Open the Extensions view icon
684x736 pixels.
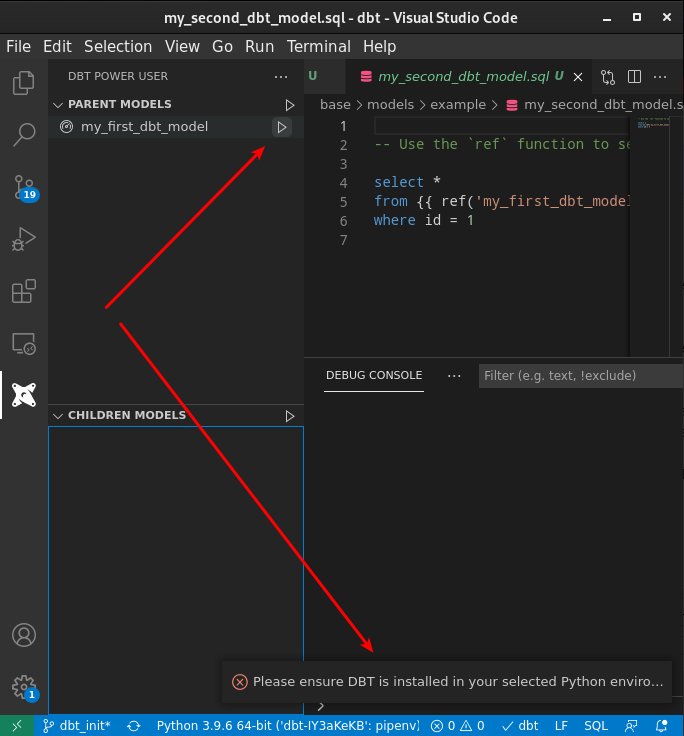point(23,291)
